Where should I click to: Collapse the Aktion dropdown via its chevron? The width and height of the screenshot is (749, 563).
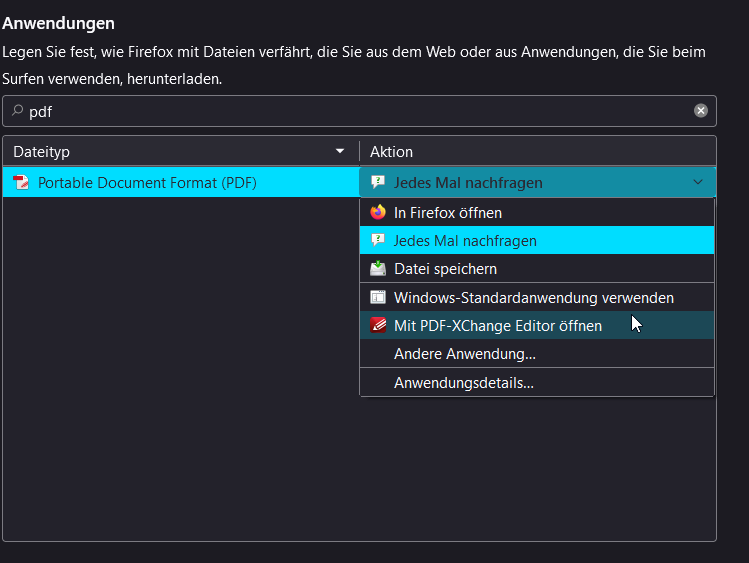coord(697,183)
